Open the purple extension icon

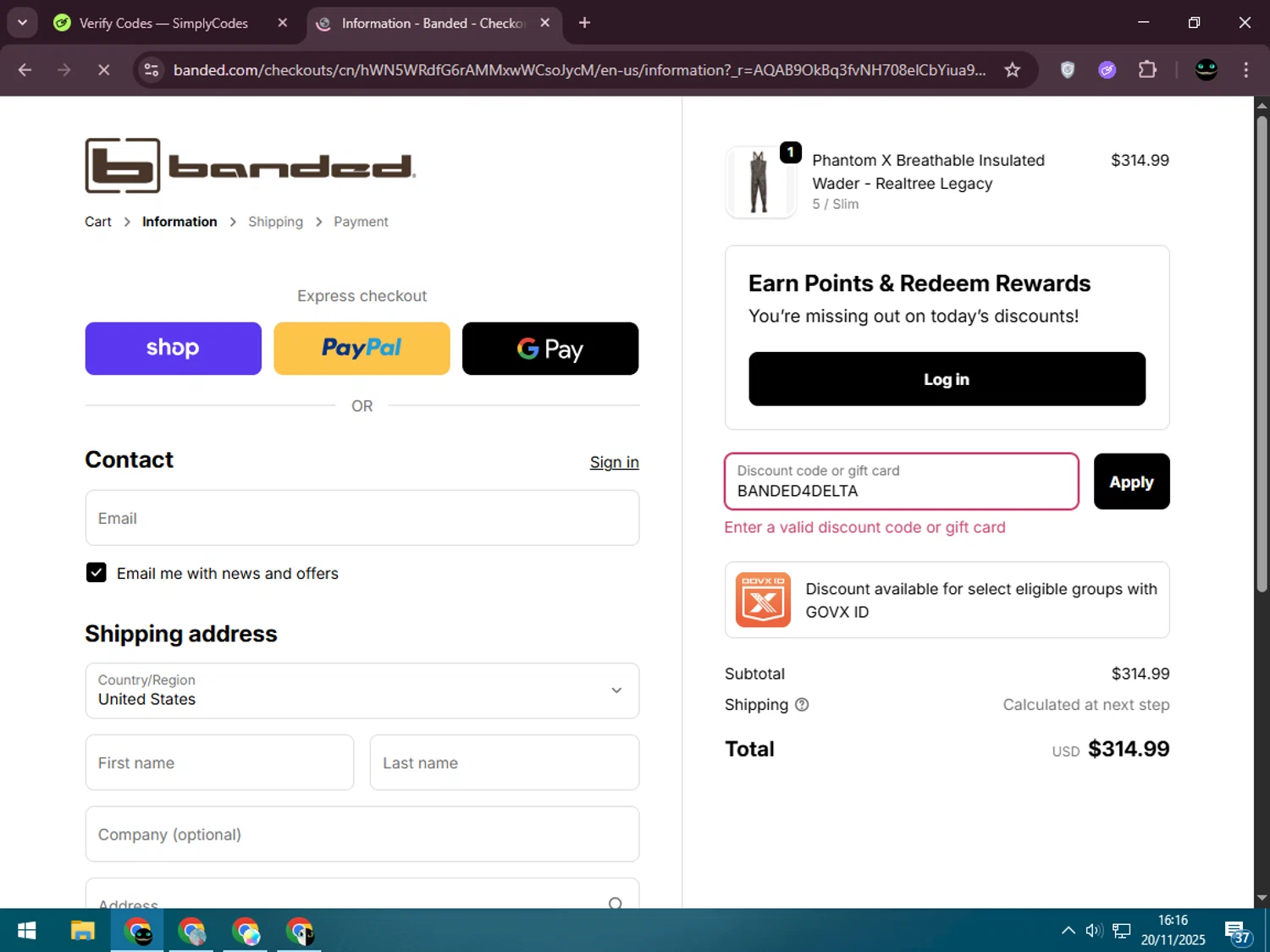(x=1107, y=70)
